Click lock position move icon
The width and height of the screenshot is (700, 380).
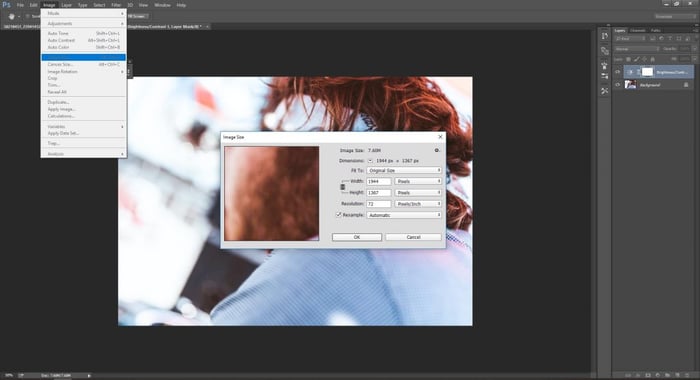[644, 59]
